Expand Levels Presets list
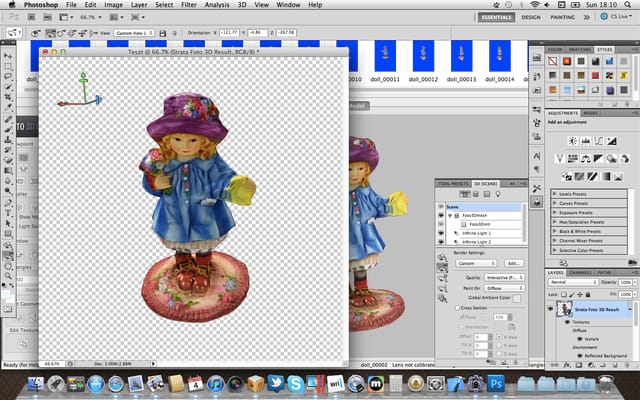This screenshot has height=400, width=640. tap(555, 194)
